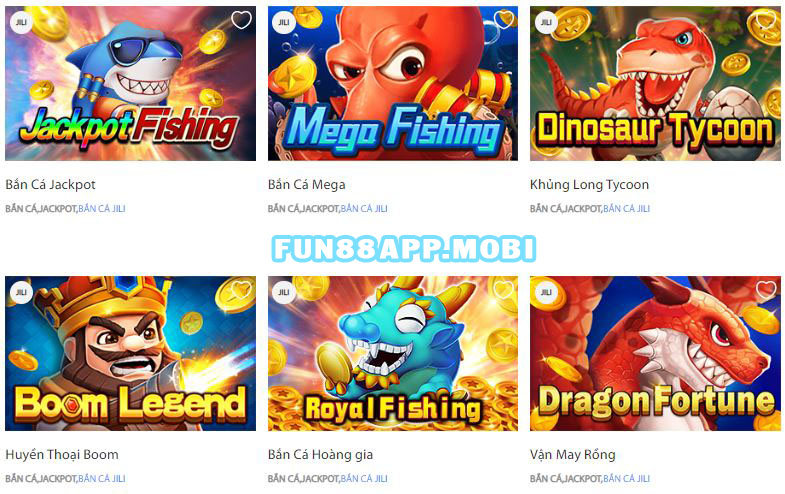Click JILI badge on Mega Fishing thumbnail
Viewport: 785px width, 494px height.
[x=283, y=23]
